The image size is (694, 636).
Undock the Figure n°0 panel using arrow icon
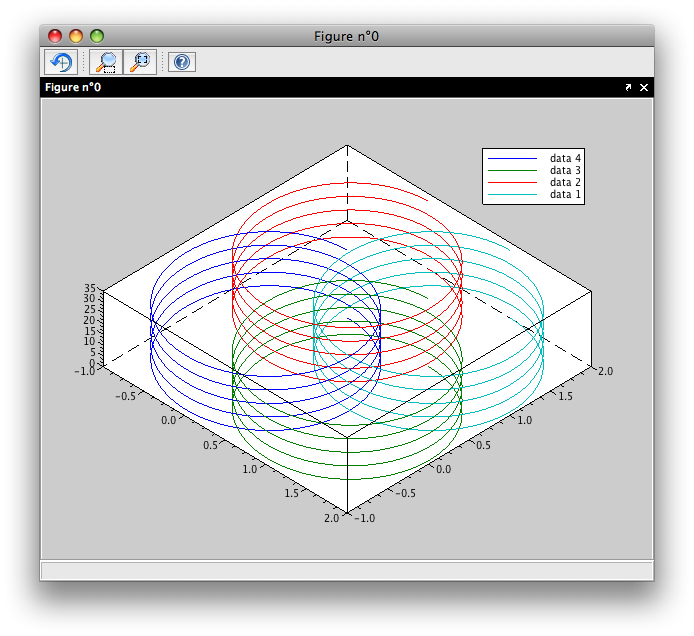(x=628, y=88)
